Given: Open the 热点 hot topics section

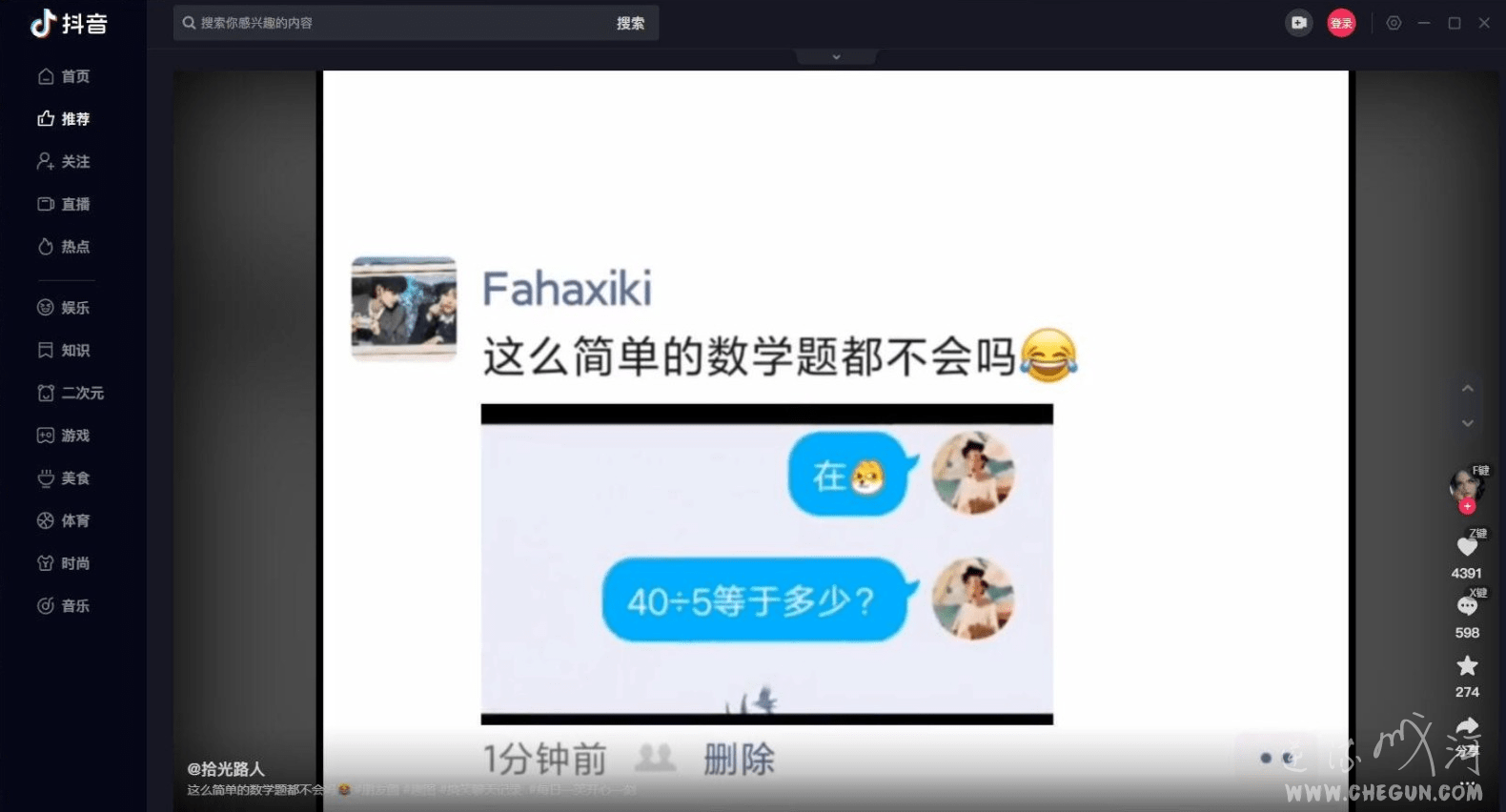Looking at the screenshot, I should pyautogui.click(x=64, y=247).
